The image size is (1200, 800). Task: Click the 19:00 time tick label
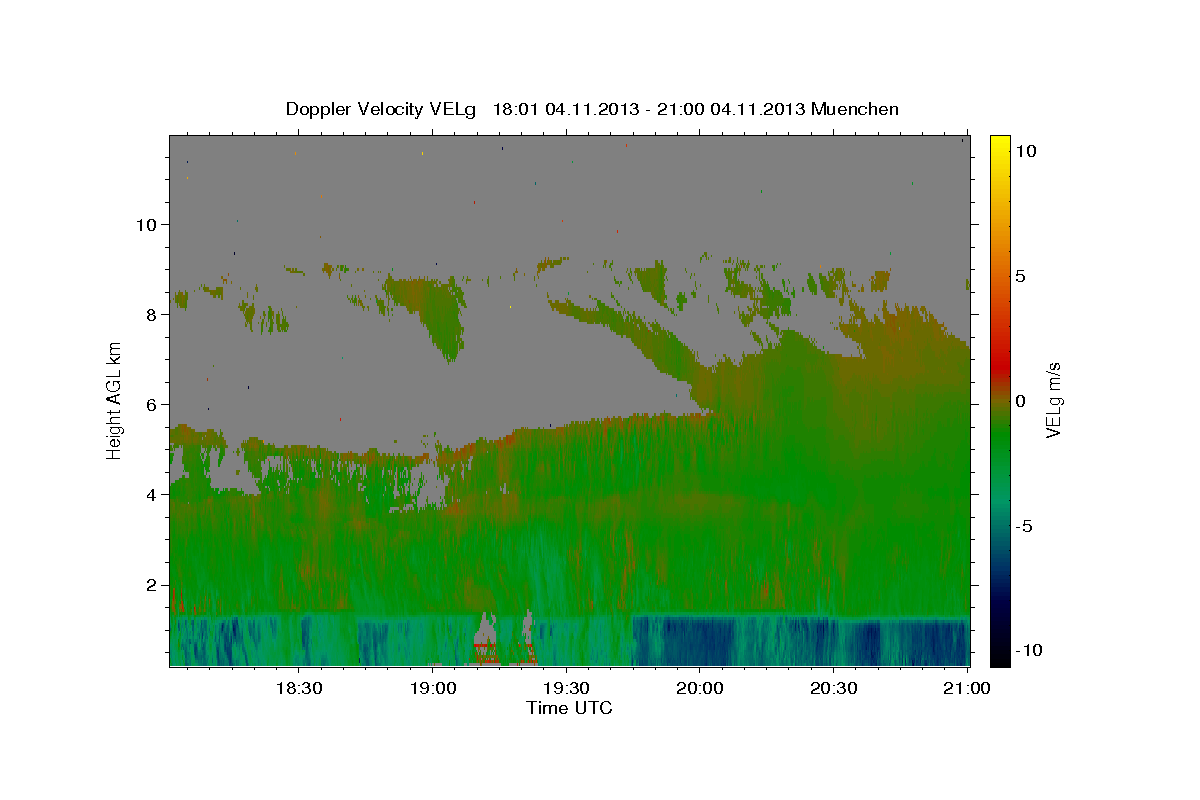tap(432, 689)
